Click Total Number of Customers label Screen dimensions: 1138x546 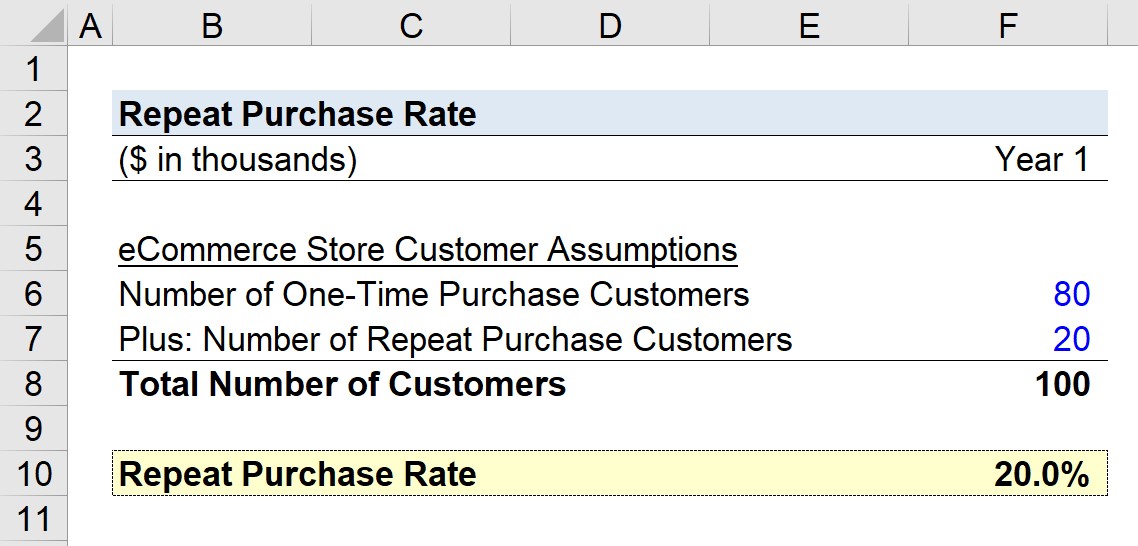[x=342, y=384]
